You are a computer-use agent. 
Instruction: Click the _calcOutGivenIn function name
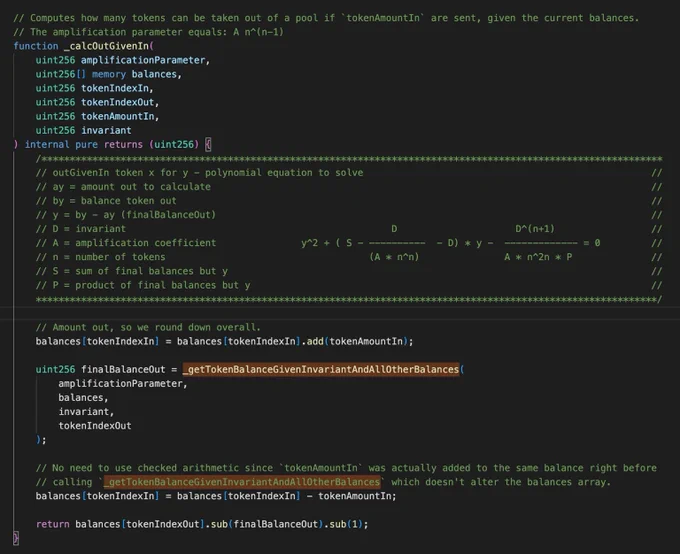point(106,46)
